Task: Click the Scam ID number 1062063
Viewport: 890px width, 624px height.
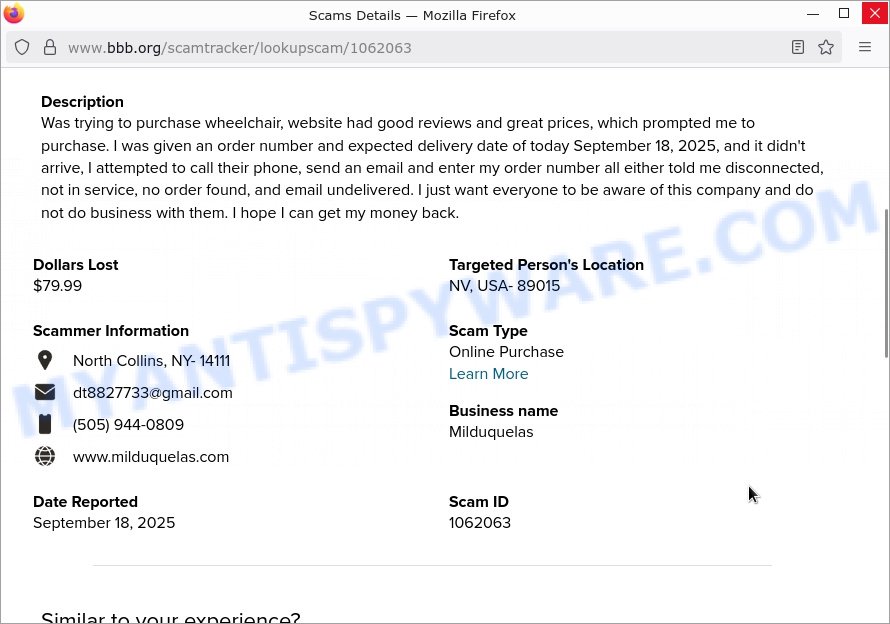Action: (x=480, y=523)
